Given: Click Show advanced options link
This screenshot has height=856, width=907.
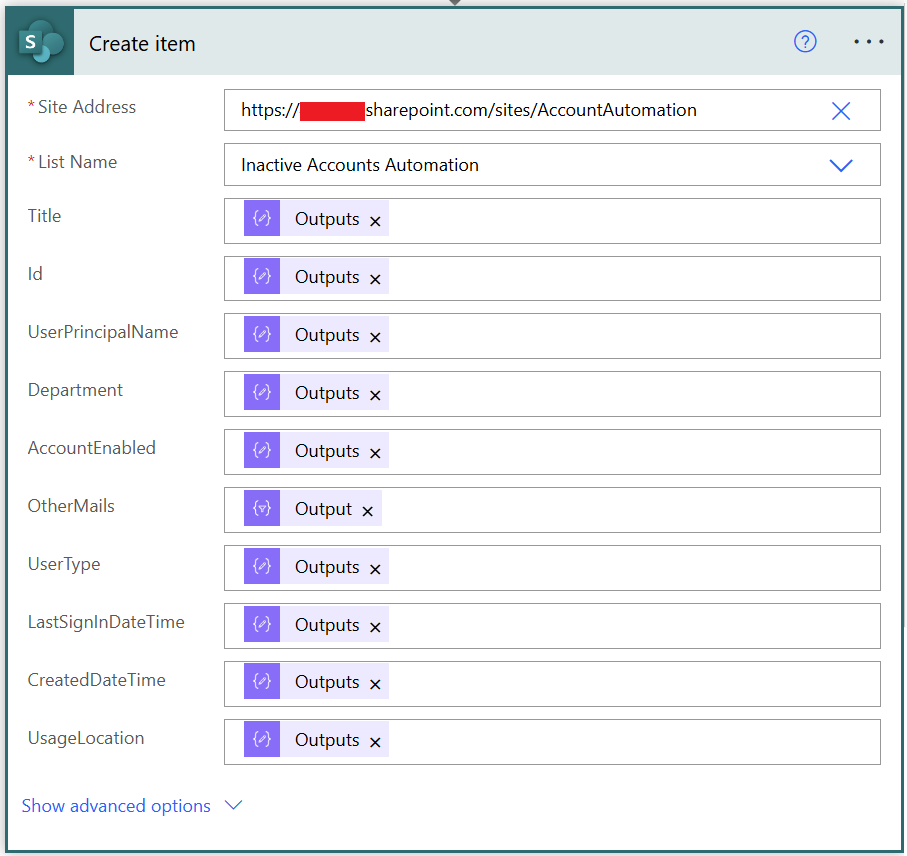Looking at the screenshot, I should (116, 806).
